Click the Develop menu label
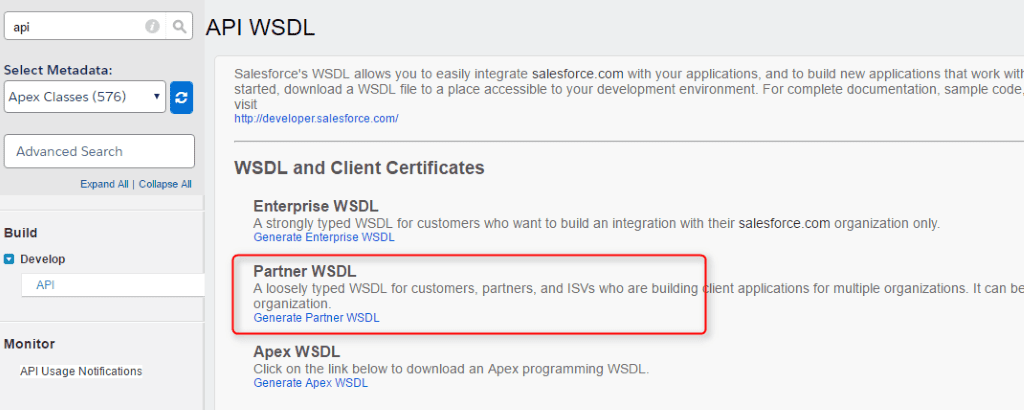1024x410 pixels. pos(43,259)
